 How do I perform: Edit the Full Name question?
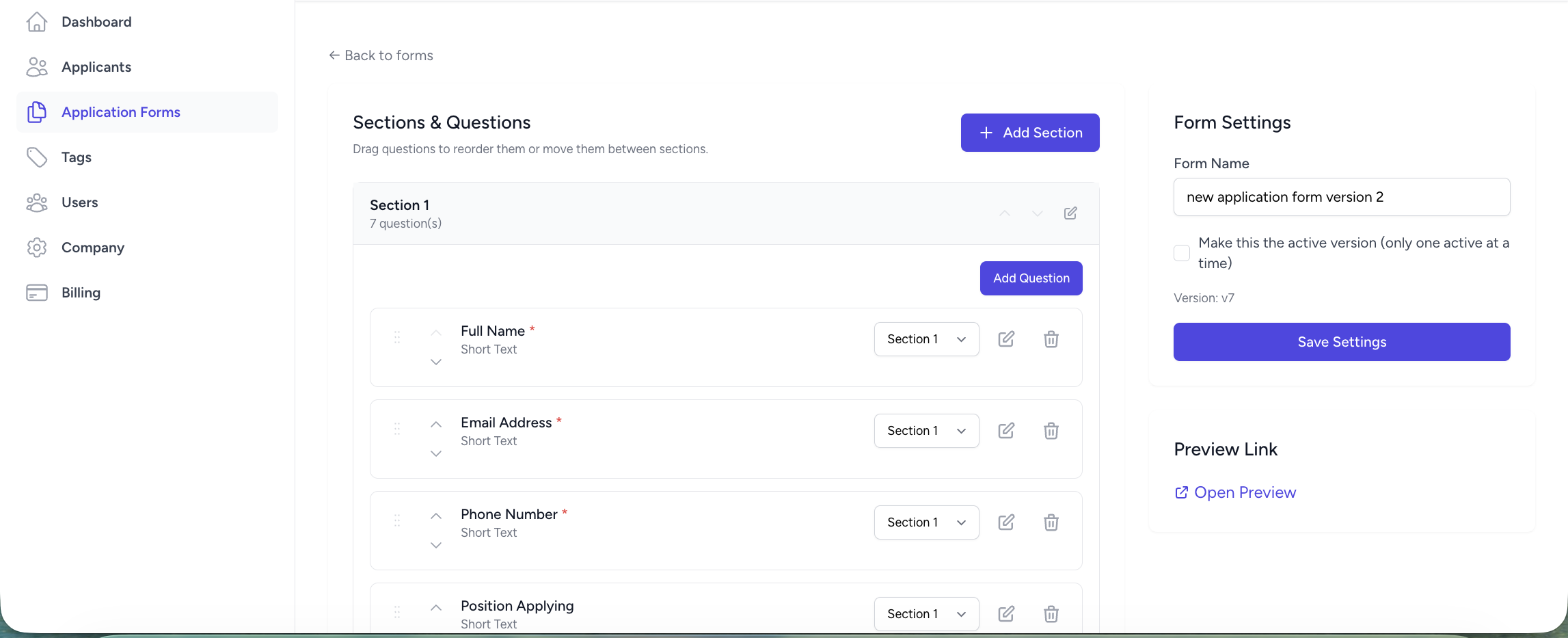[x=1006, y=339]
